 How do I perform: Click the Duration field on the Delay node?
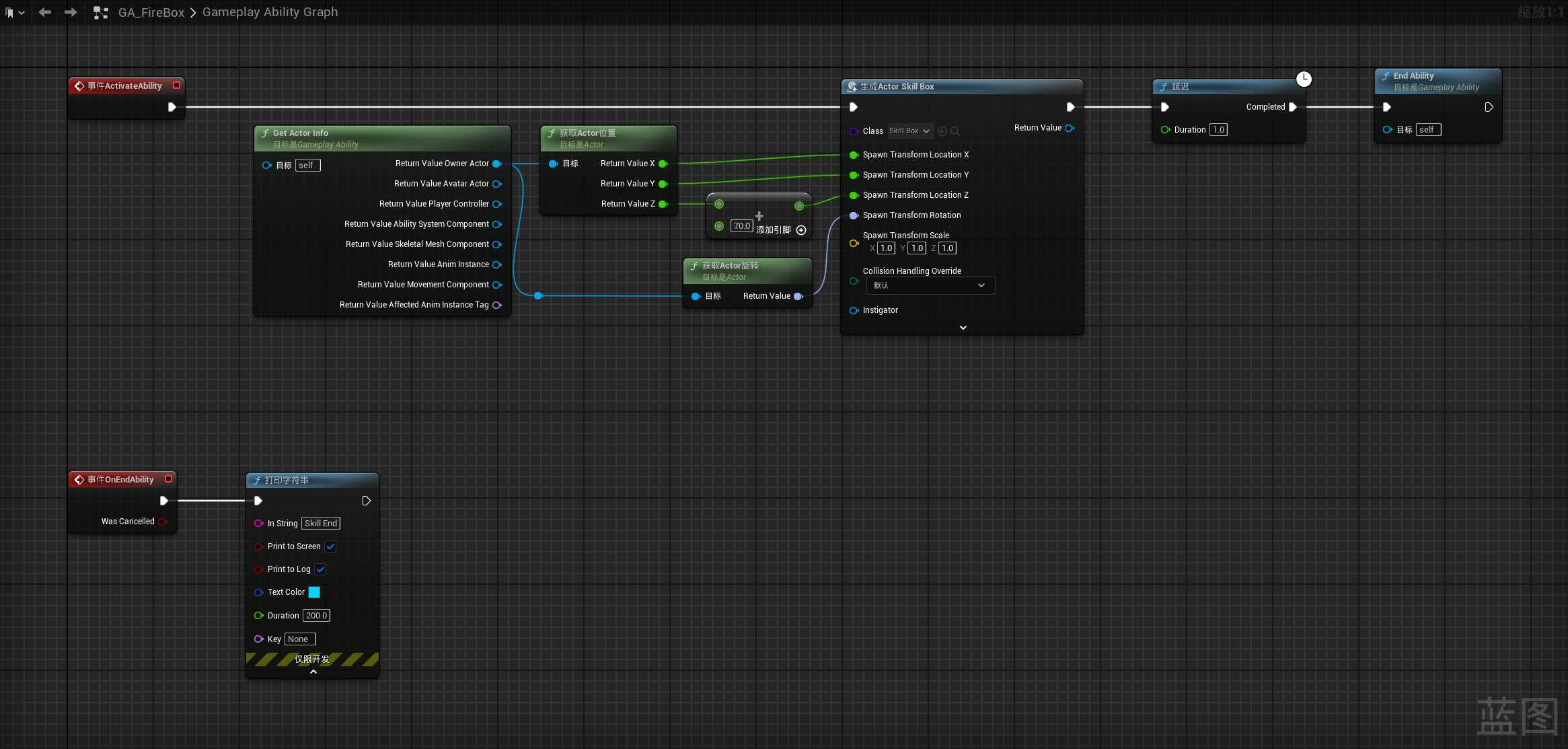point(1218,130)
